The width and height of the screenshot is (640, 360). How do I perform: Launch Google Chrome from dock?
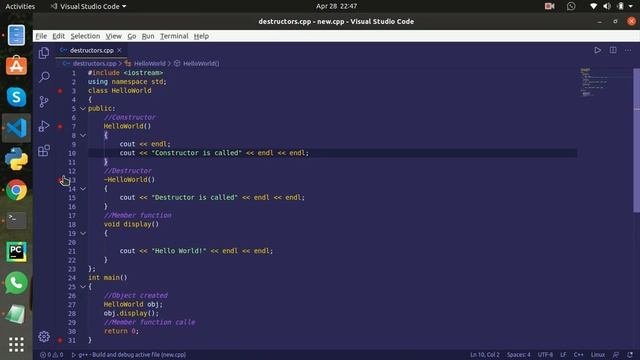click(x=16, y=190)
